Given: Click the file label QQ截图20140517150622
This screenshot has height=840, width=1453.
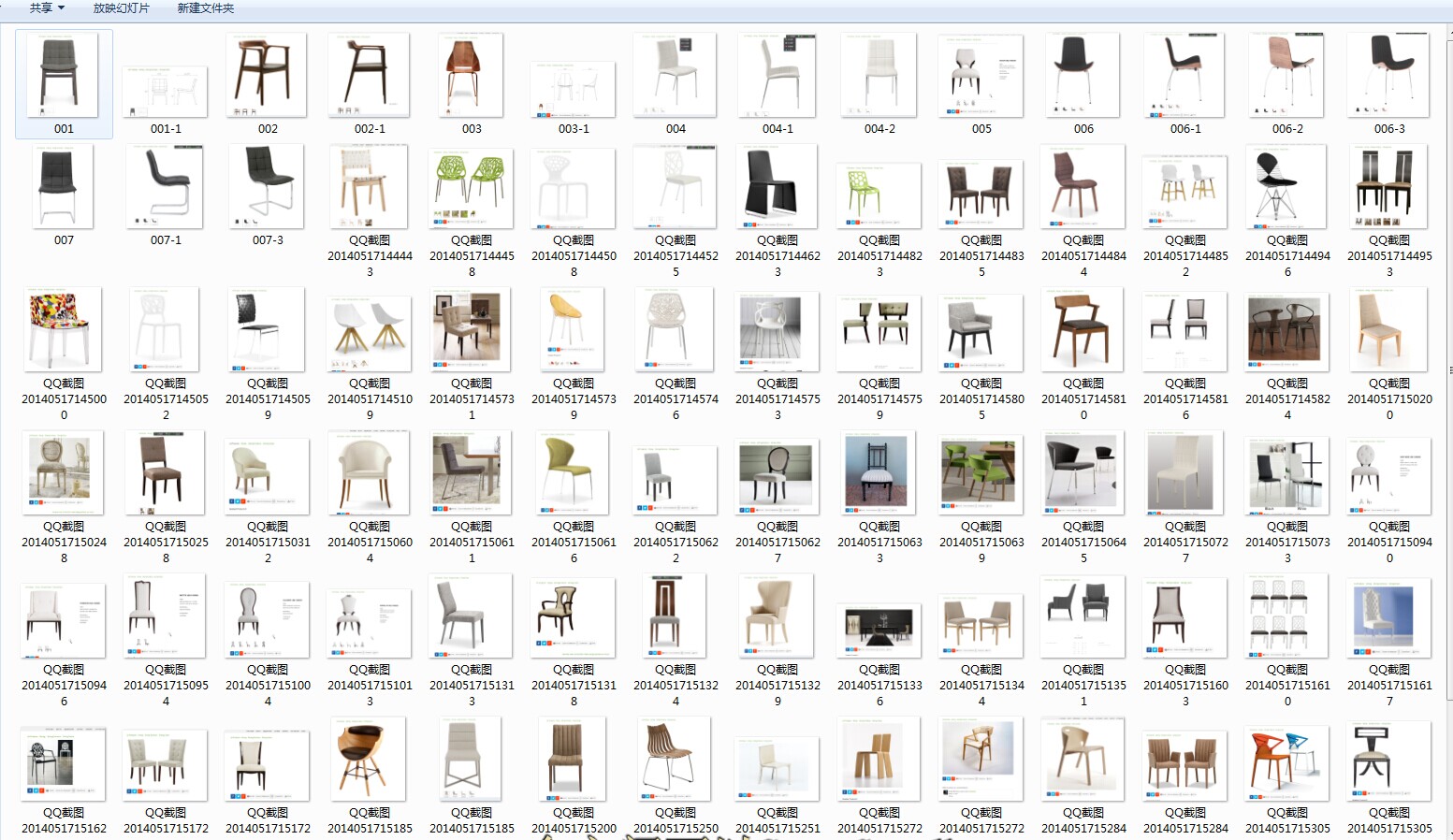Looking at the screenshot, I should coord(676,542).
